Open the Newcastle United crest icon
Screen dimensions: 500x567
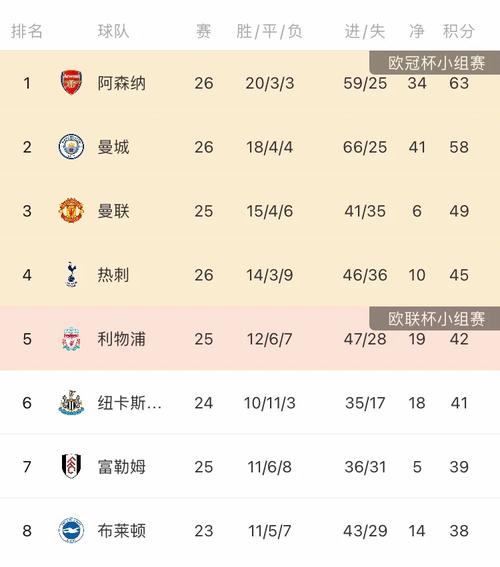click(x=71, y=402)
